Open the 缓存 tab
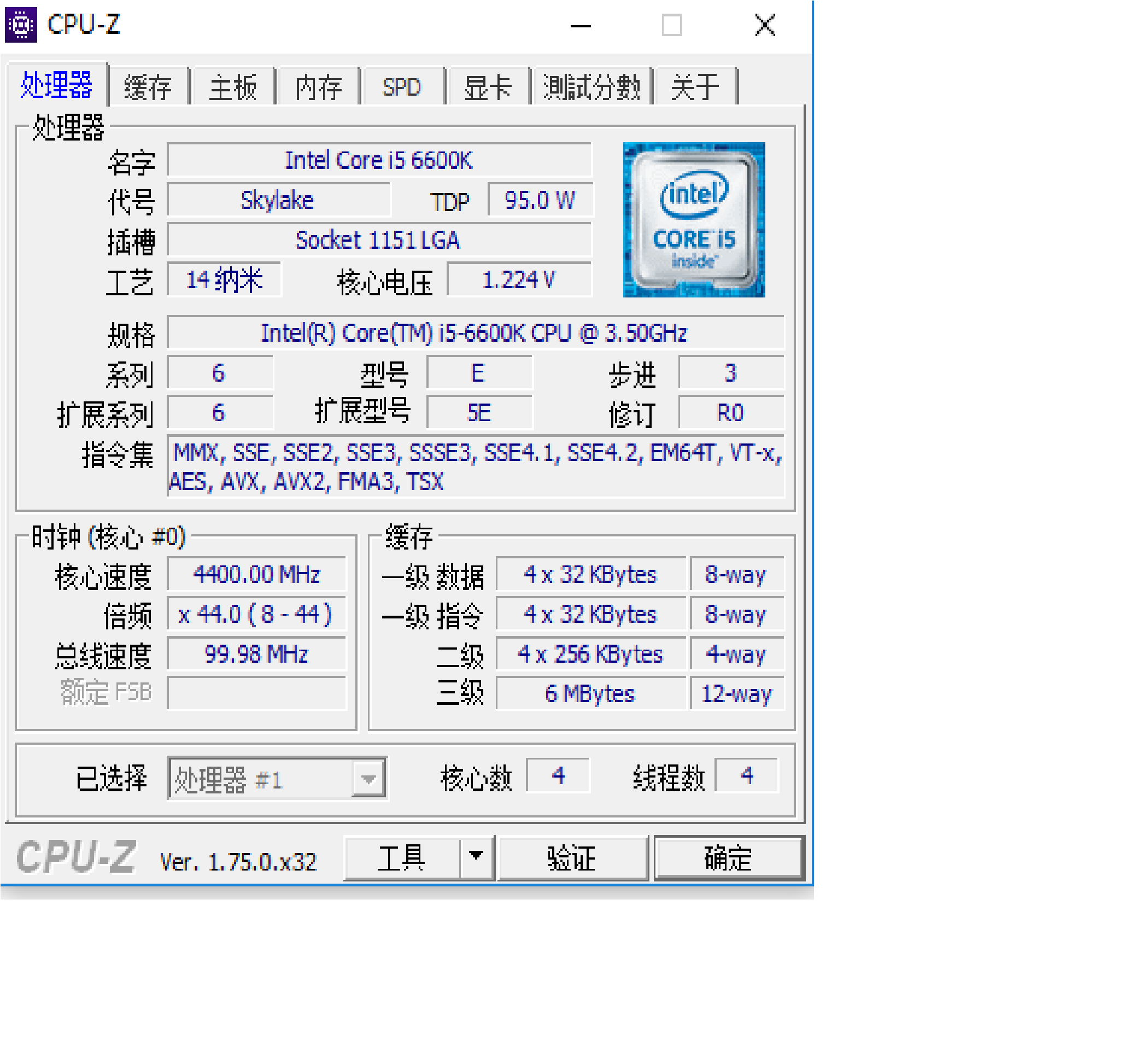The image size is (1148, 1063). (148, 87)
